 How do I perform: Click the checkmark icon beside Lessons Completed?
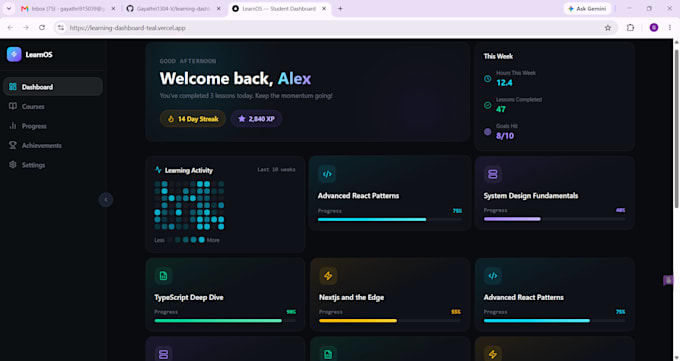coord(487,105)
